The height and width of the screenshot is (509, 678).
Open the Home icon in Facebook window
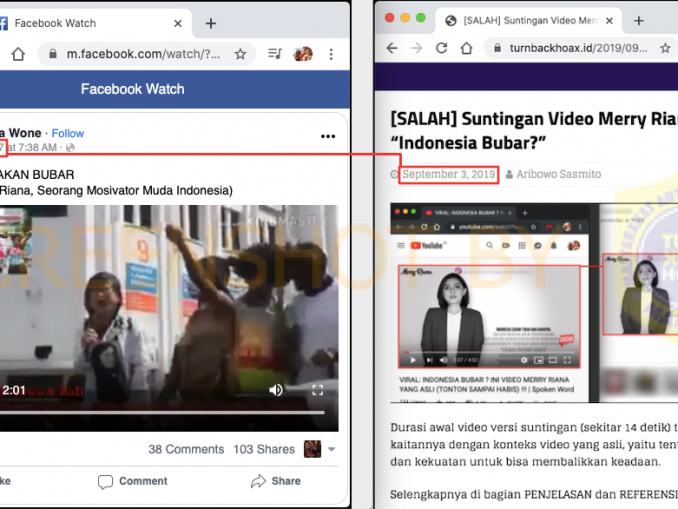click(18, 54)
